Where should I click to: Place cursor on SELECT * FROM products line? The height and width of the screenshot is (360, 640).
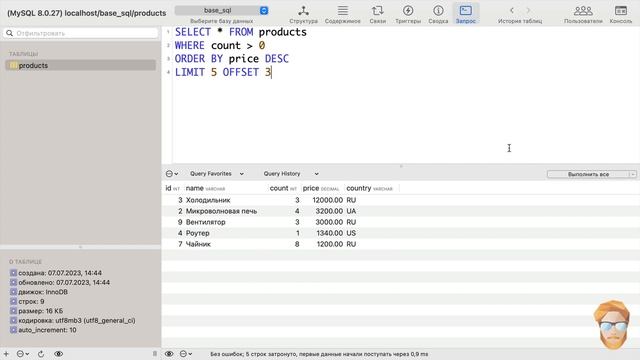(x=241, y=32)
